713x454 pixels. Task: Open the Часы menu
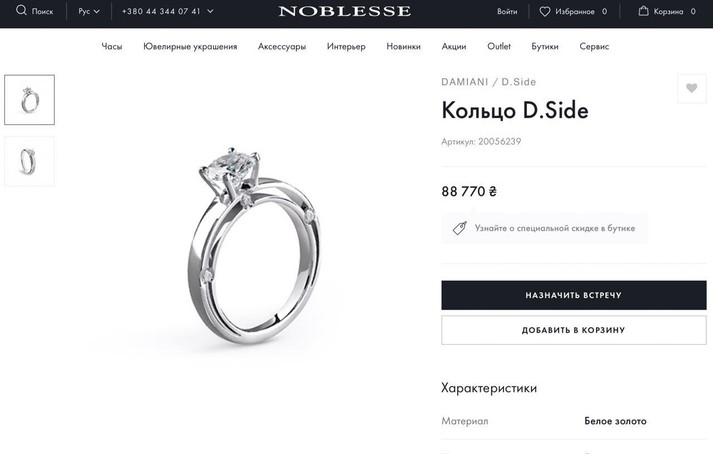click(112, 47)
